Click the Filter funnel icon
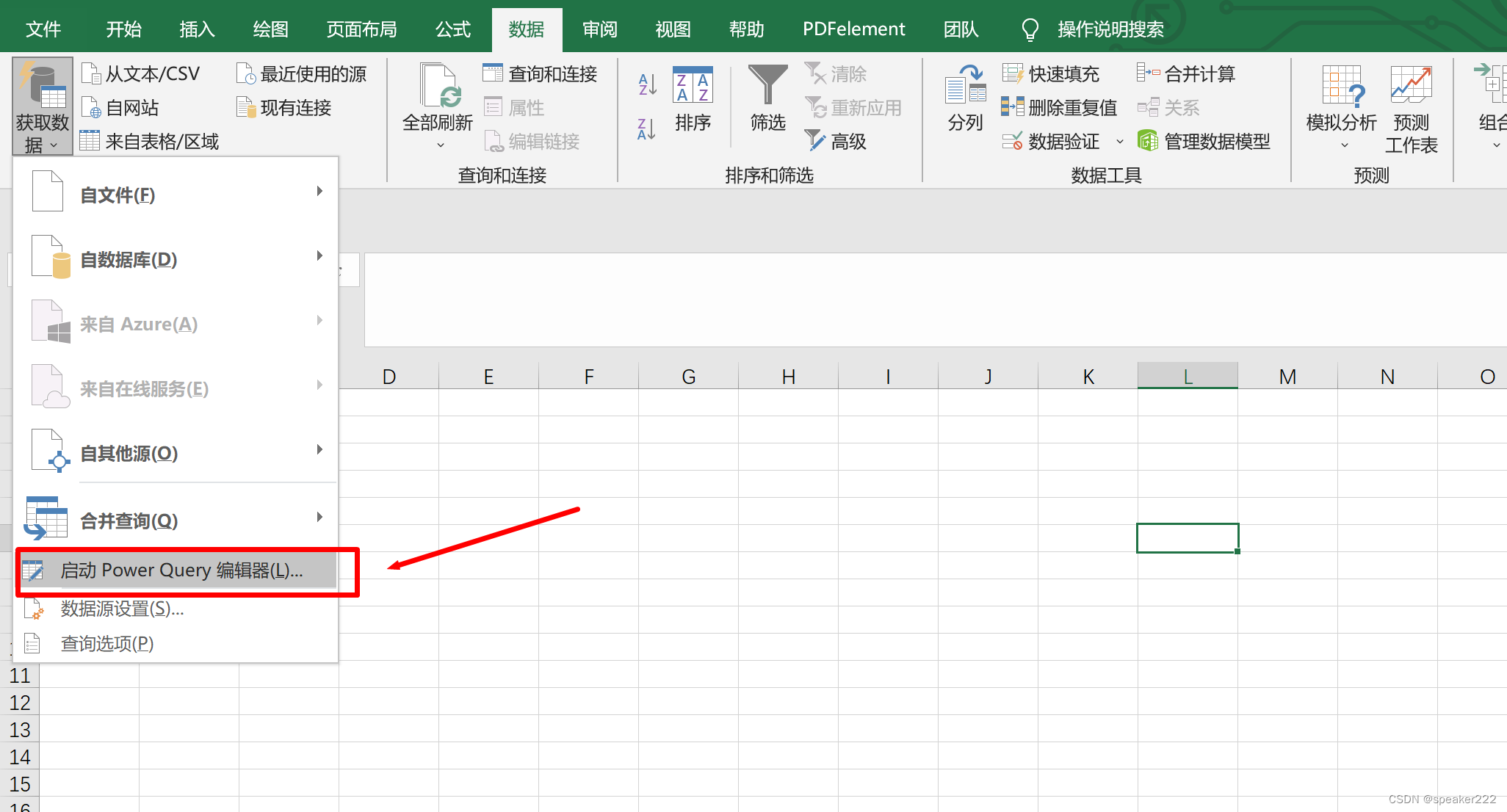The width and height of the screenshot is (1507, 812). tap(767, 86)
